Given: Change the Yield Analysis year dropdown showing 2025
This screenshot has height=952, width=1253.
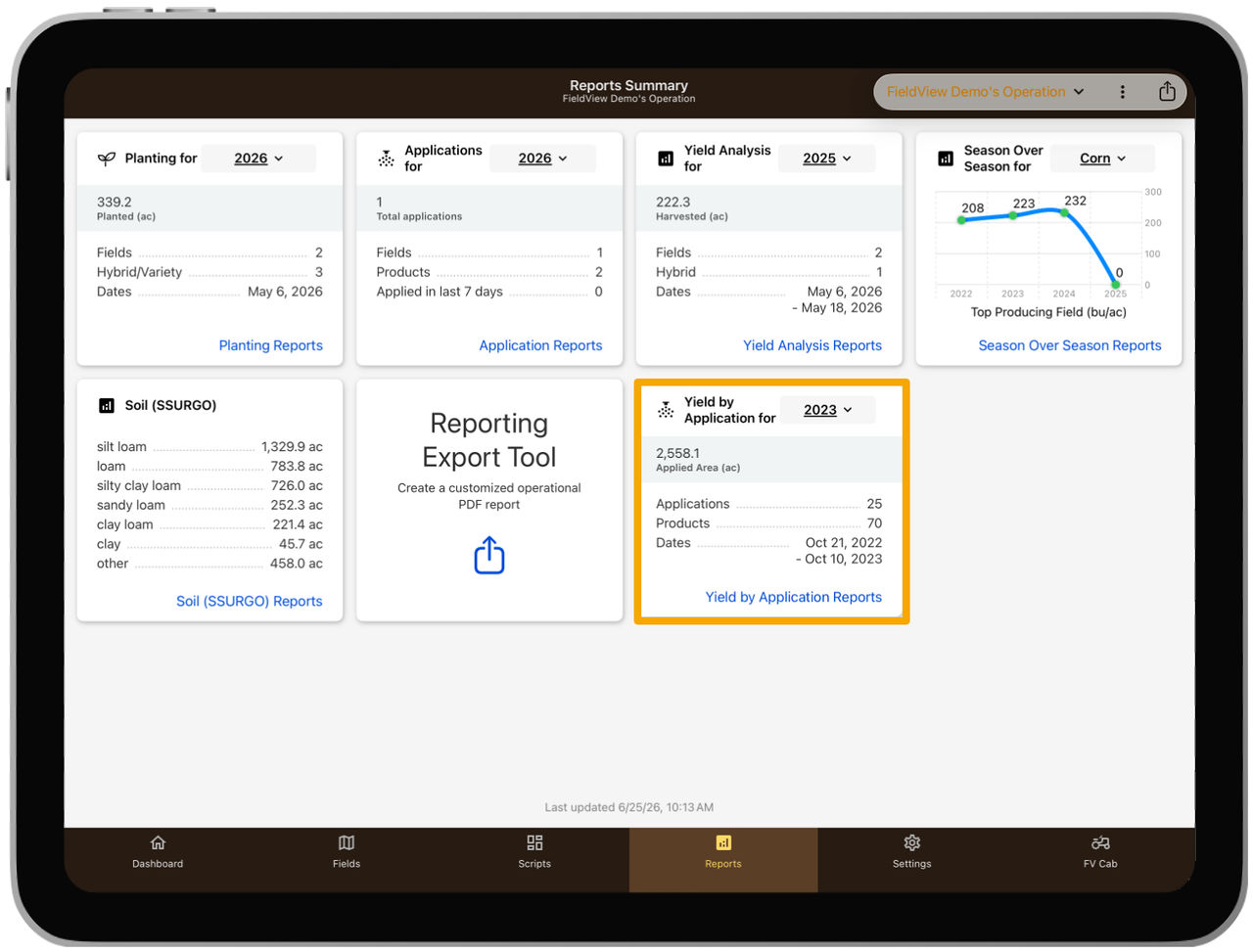Looking at the screenshot, I should (827, 159).
